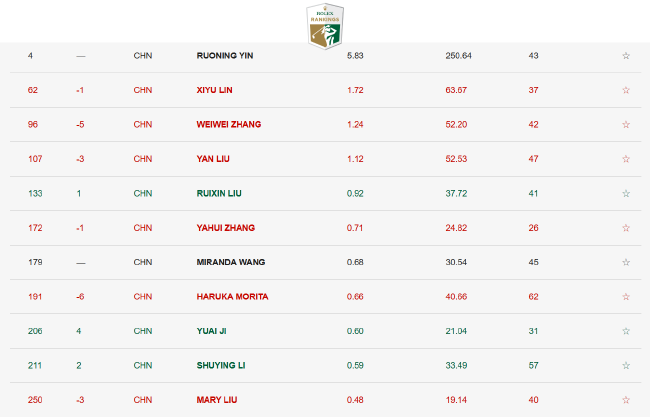Select total points 40.66
Screen dimensions: 650x417
(x=456, y=296)
